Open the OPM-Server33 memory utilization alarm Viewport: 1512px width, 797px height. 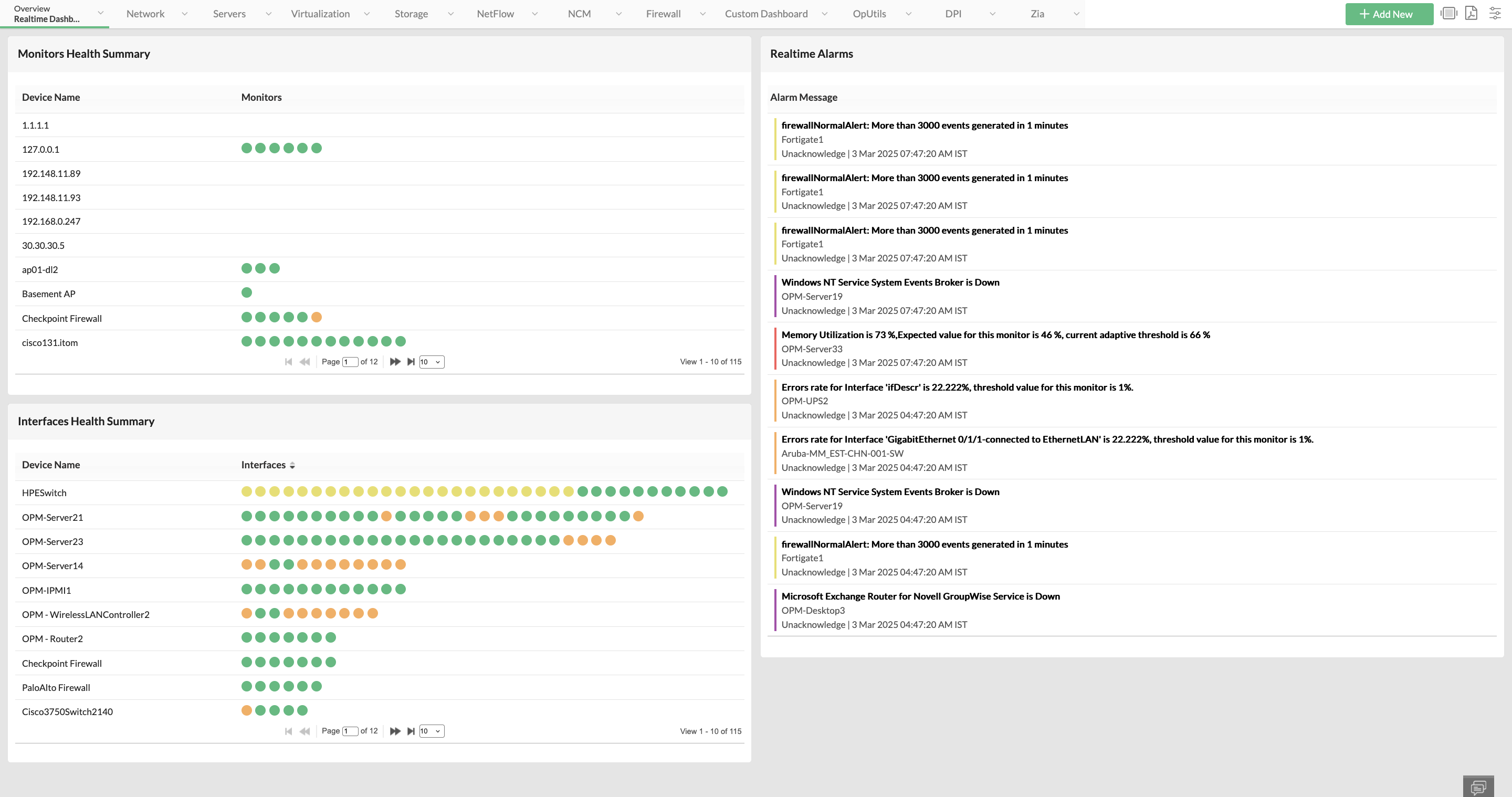pos(995,334)
